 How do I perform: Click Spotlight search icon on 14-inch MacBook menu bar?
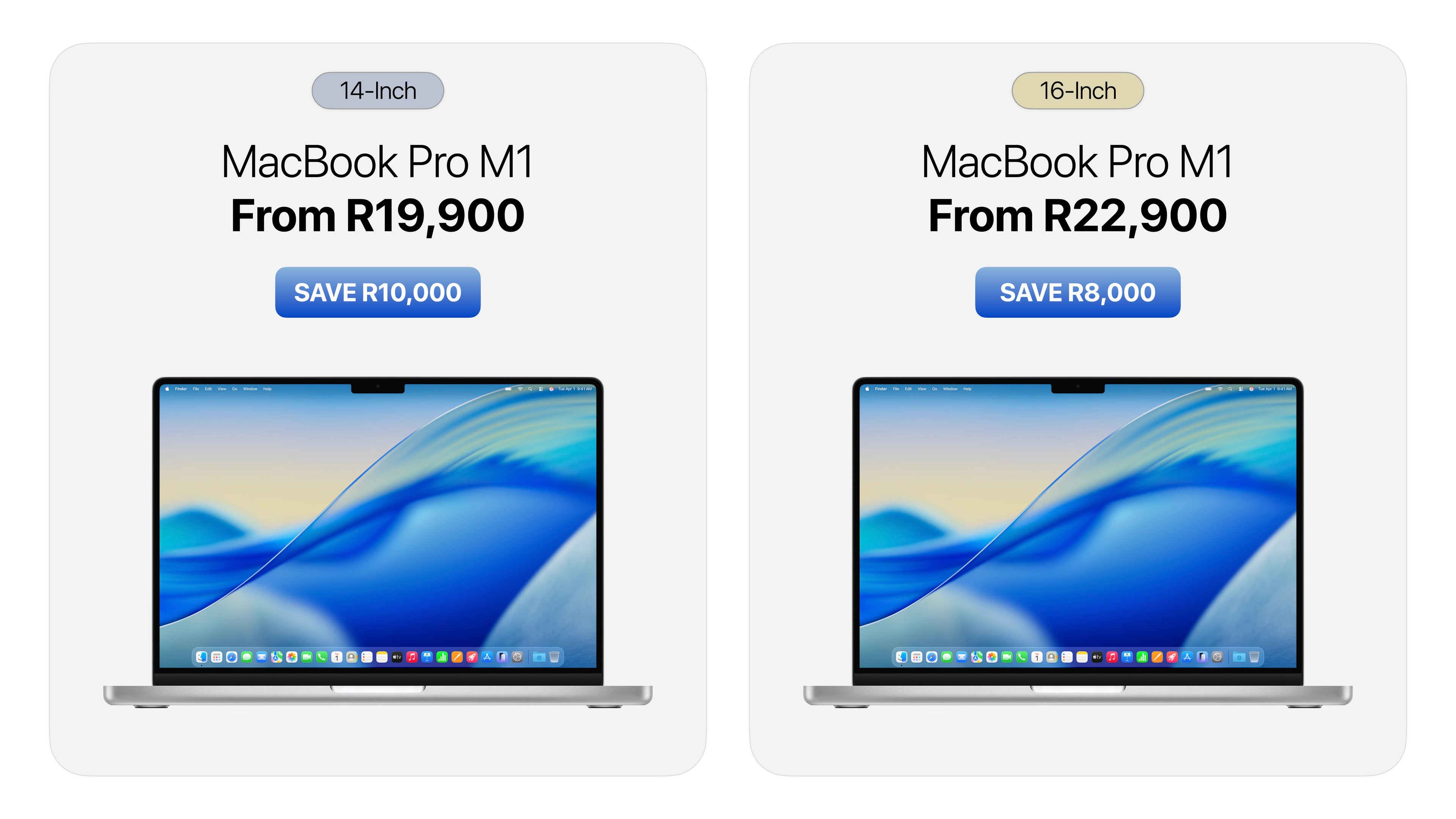pos(530,389)
